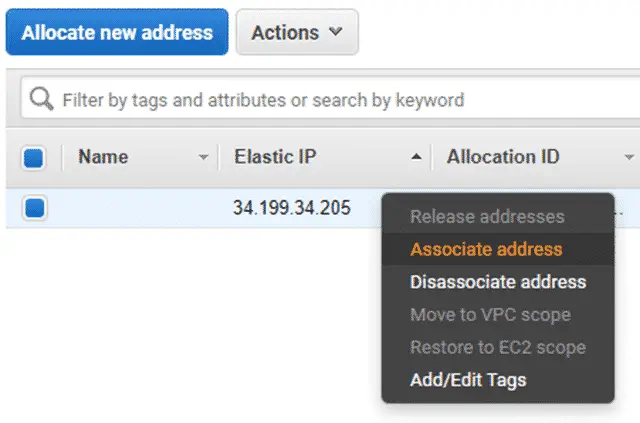Click the Name column header
This screenshot has width=640, height=423.
(x=103, y=157)
